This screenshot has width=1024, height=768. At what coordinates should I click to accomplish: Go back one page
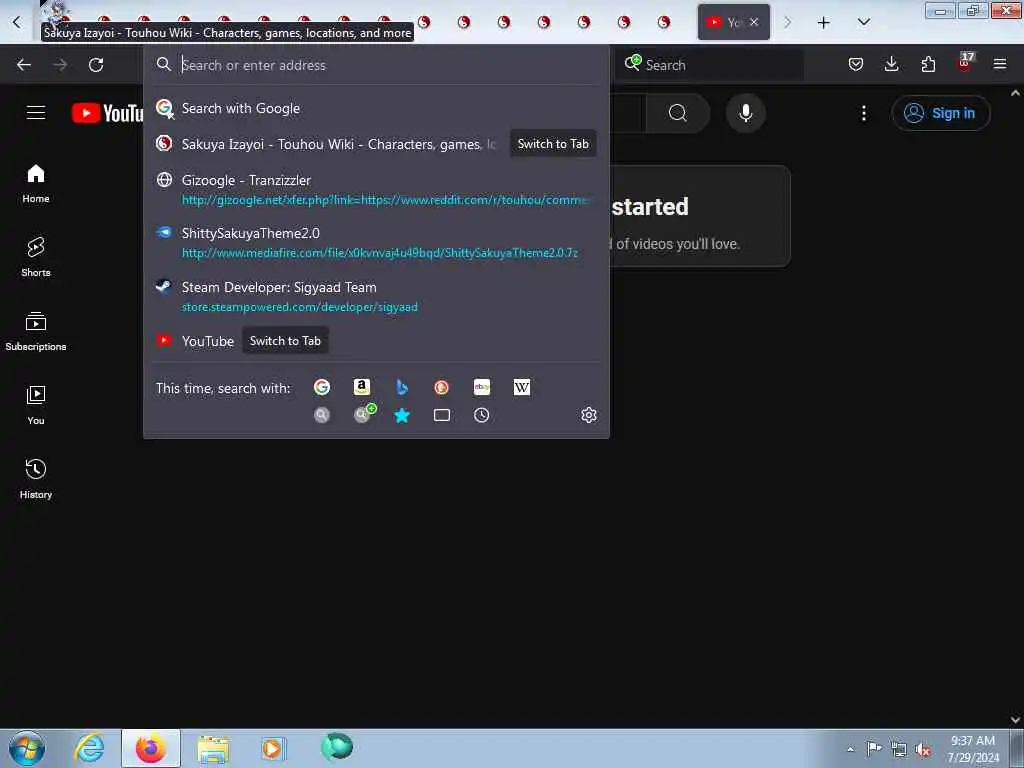click(x=24, y=65)
